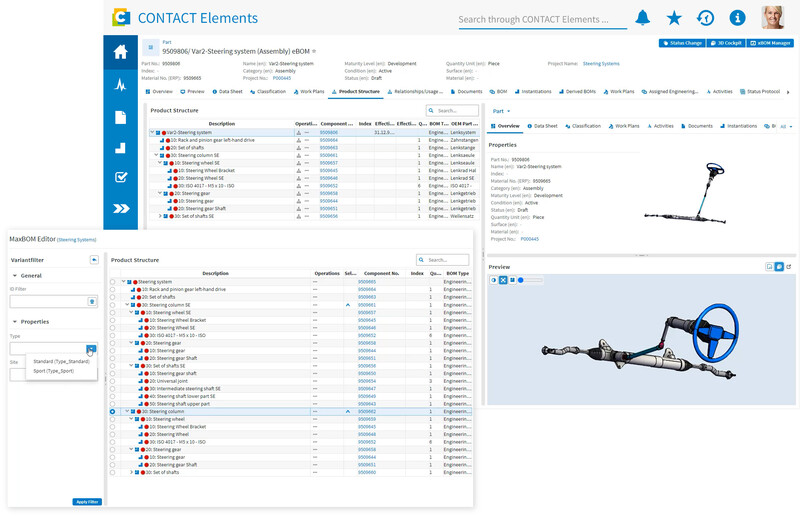The image size is (800, 516).
Task: Switch to the Product Structure tab
Action: (356, 92)
